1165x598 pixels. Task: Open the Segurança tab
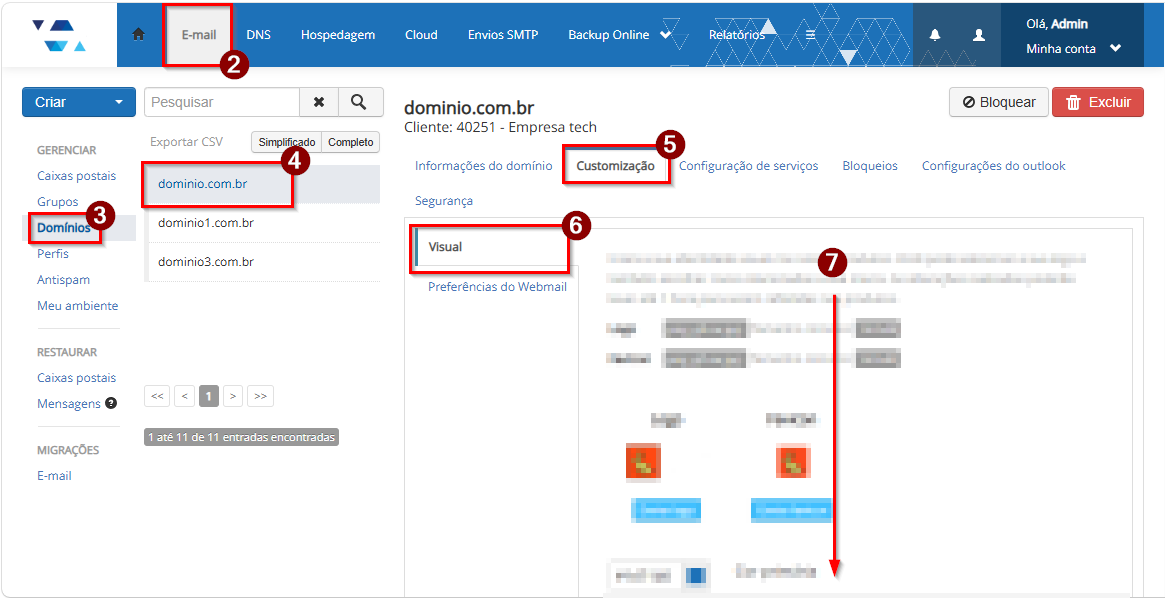444,201
